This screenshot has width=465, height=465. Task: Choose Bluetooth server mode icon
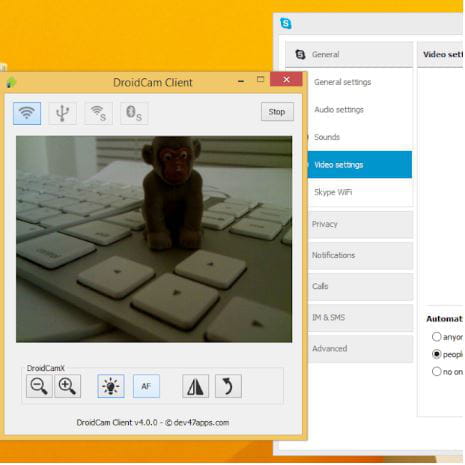134,113
